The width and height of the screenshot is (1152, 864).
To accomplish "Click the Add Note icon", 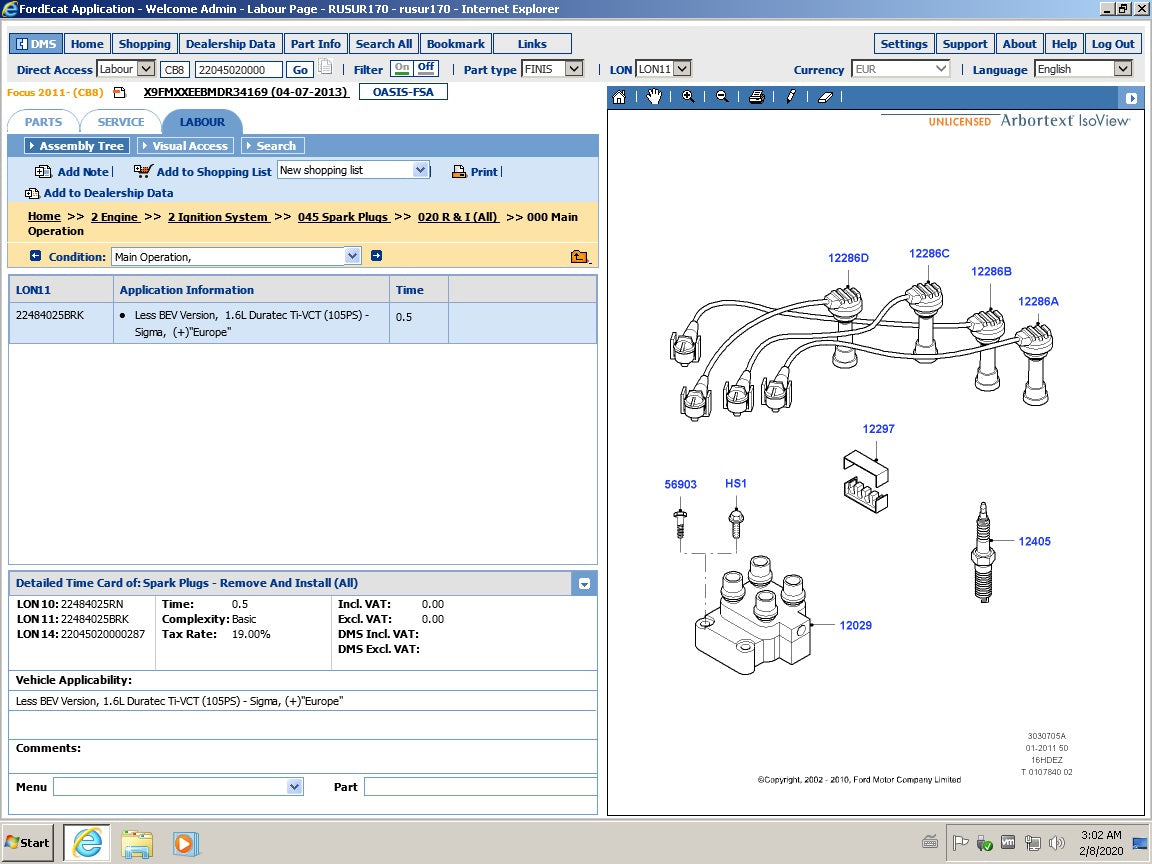I will click(x=42, y=171).
